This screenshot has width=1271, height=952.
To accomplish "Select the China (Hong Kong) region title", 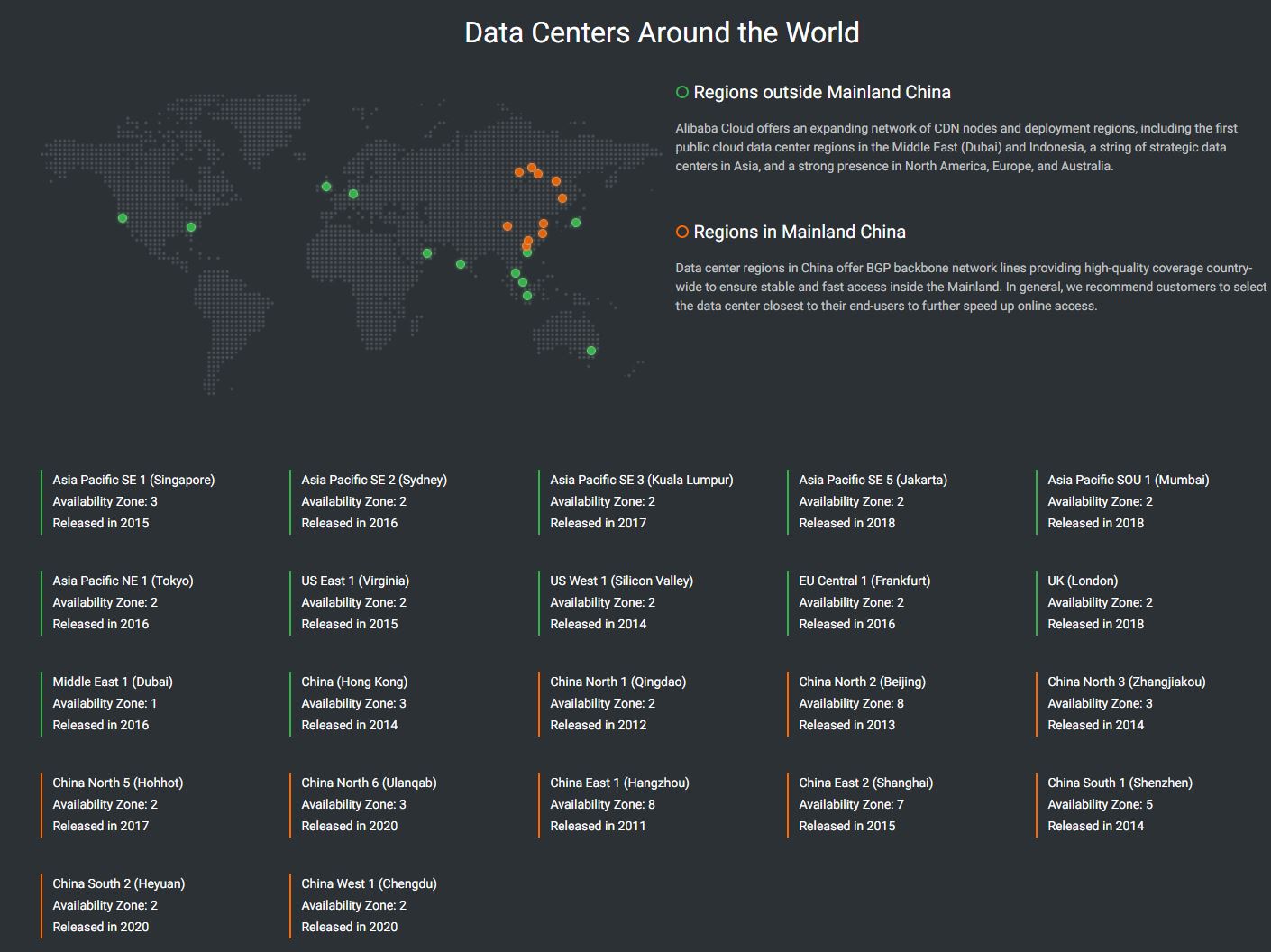I will coord(354,682).
